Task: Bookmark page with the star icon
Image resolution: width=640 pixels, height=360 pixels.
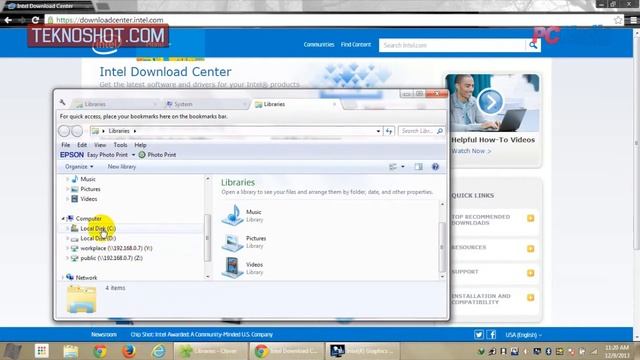Action: pyautogui.click(x=618, y=20)
